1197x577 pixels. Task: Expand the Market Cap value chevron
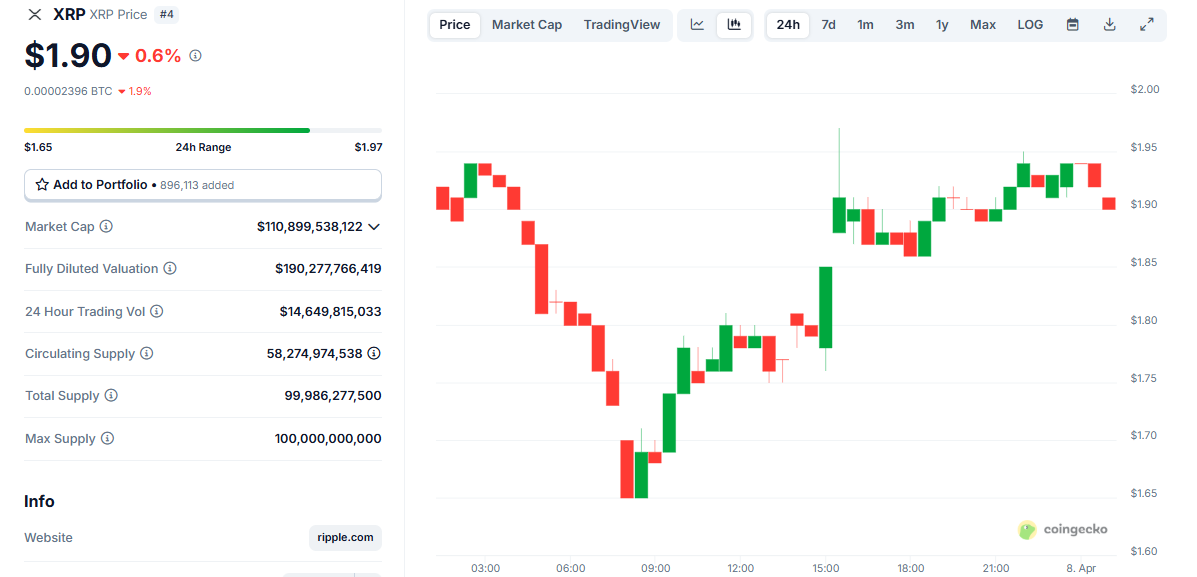374,227
